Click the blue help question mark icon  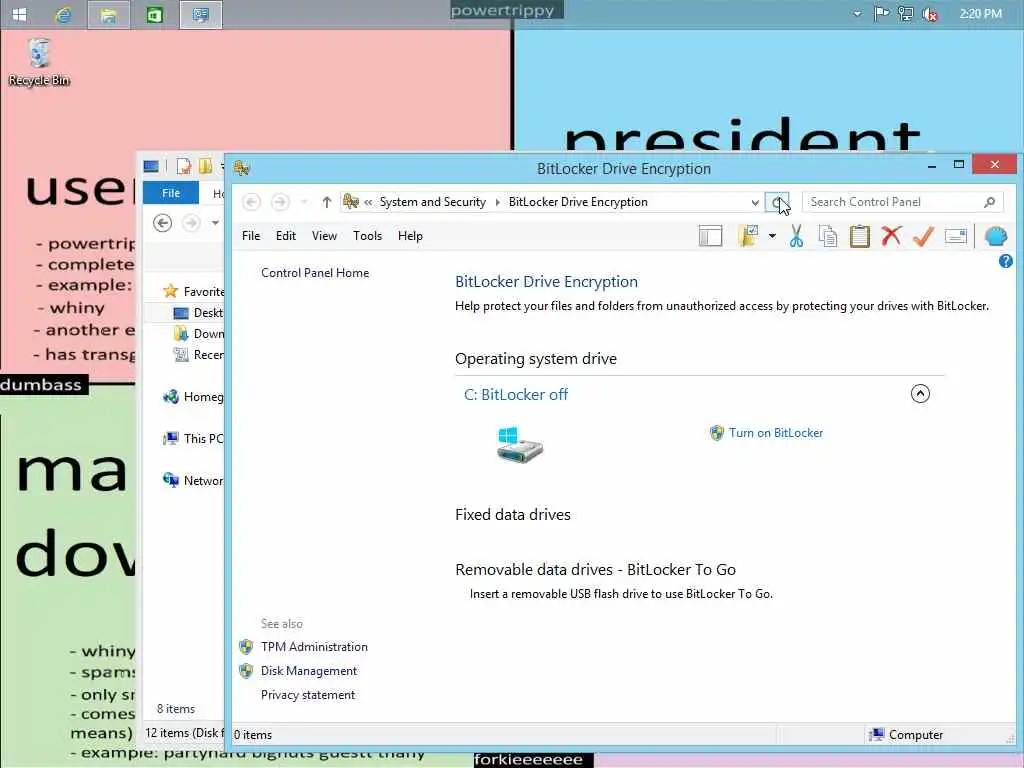tap(1005, 261)
